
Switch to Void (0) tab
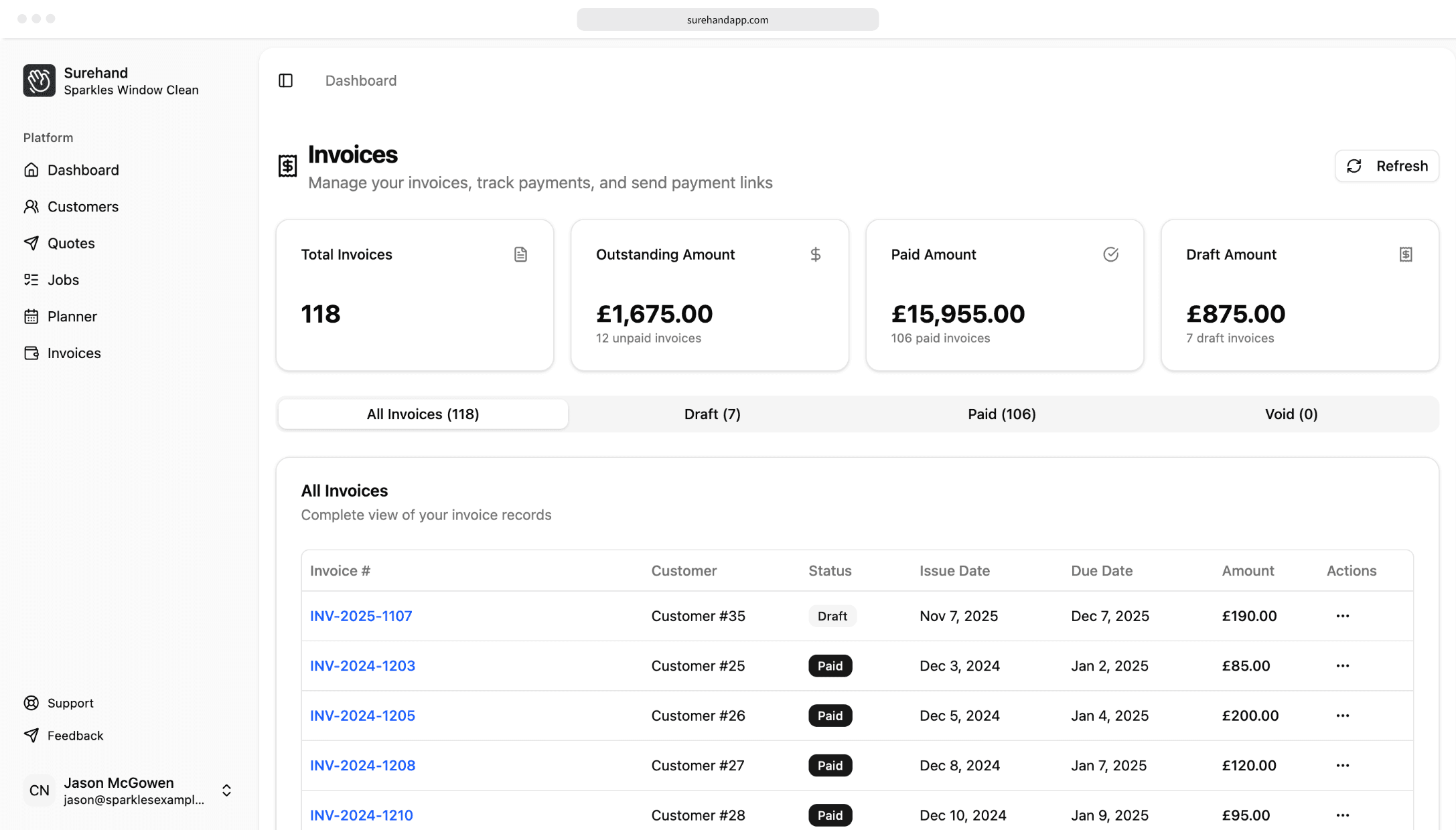click(x=1291, y=414)
